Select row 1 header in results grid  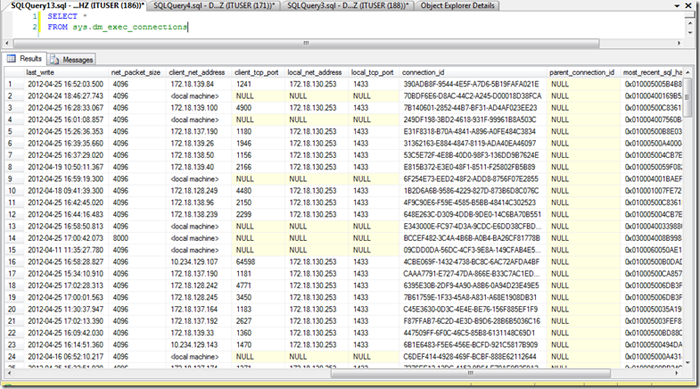(14, 84)
